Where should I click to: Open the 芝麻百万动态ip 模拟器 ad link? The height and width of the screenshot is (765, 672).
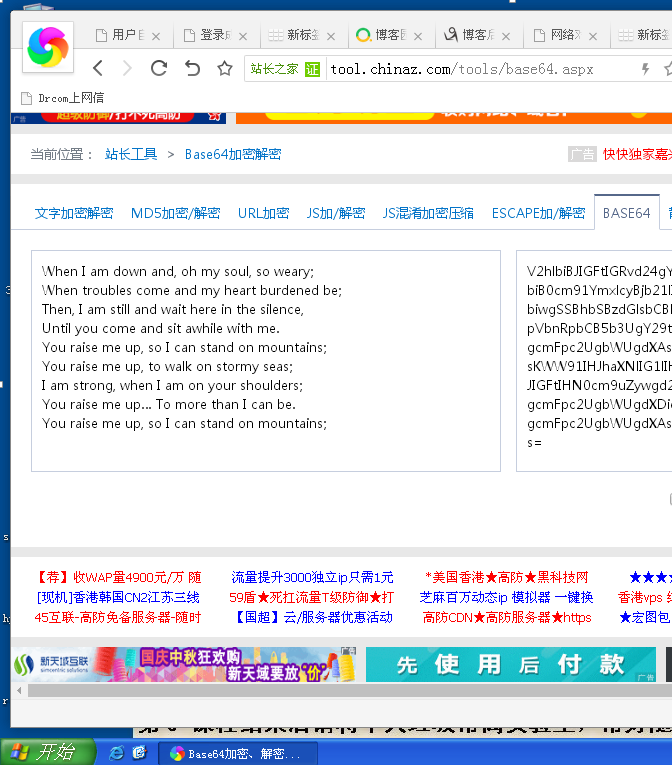coord(507,597)
